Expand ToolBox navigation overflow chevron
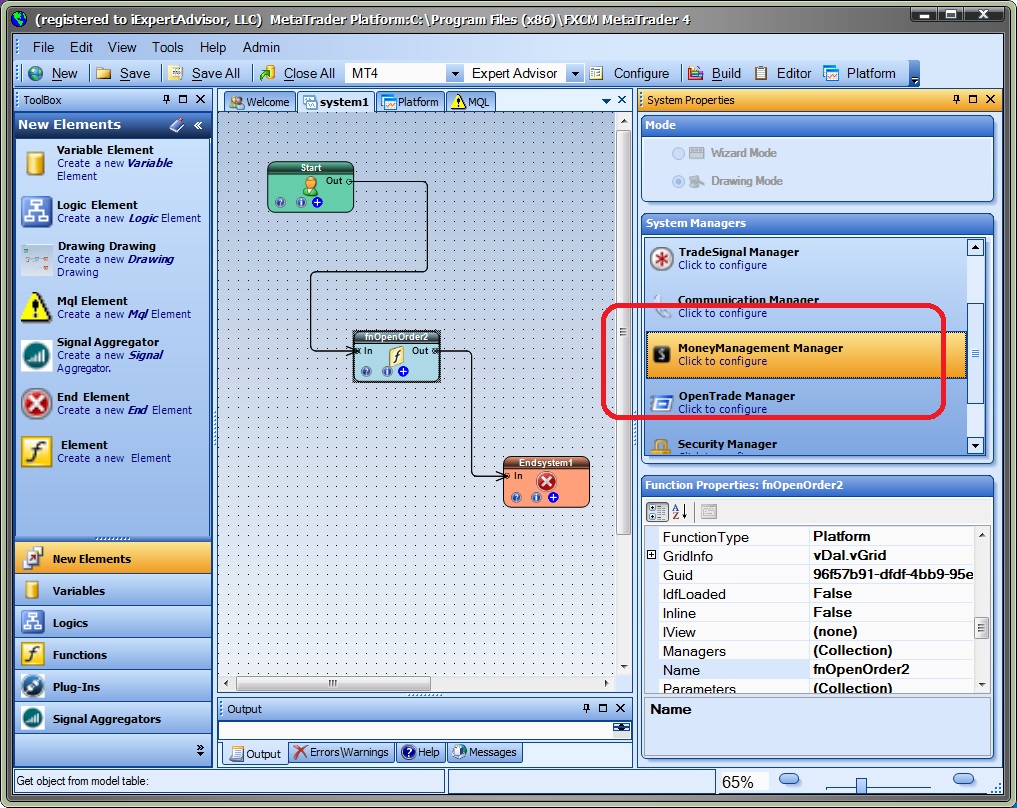Viewport: 1017px width, 808px height. click(200, 750)
